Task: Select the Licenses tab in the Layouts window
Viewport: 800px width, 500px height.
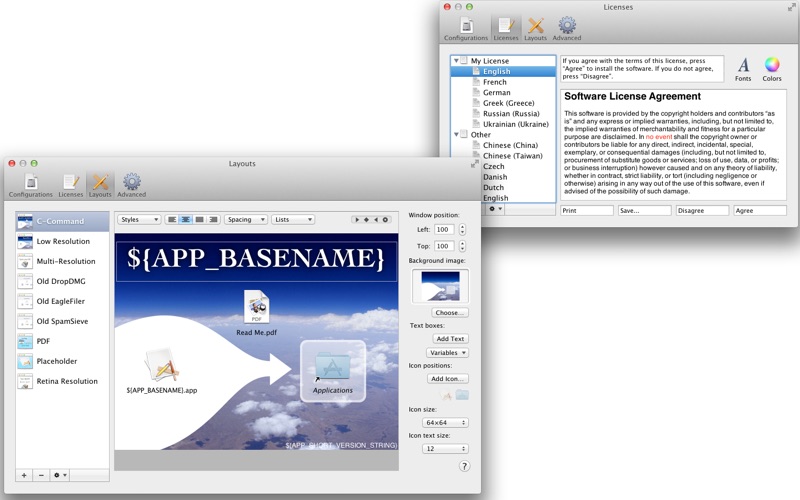Action: (x=70, y=184)
